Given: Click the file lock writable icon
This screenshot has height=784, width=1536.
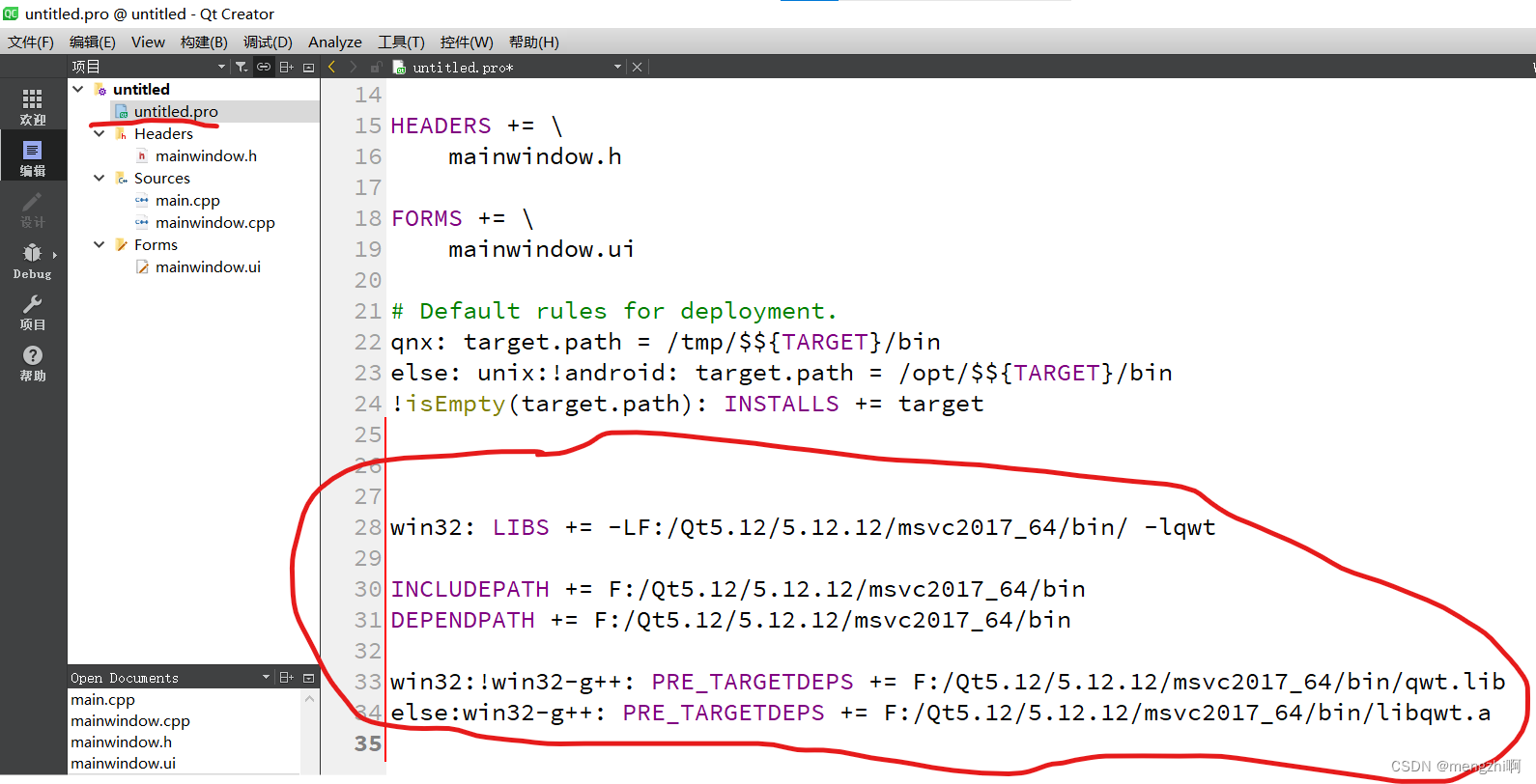Looking at the screenshot, I should pos(377,67).
